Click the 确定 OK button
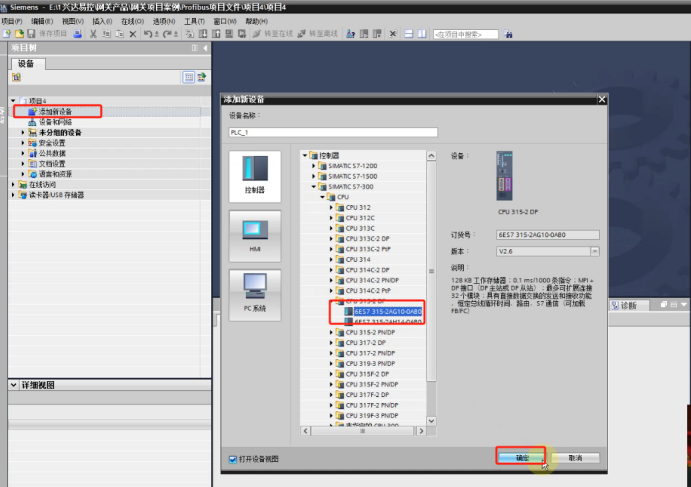The height and width of the screenshot is (487, 691). pyautogui.click(x=521, y=458)
